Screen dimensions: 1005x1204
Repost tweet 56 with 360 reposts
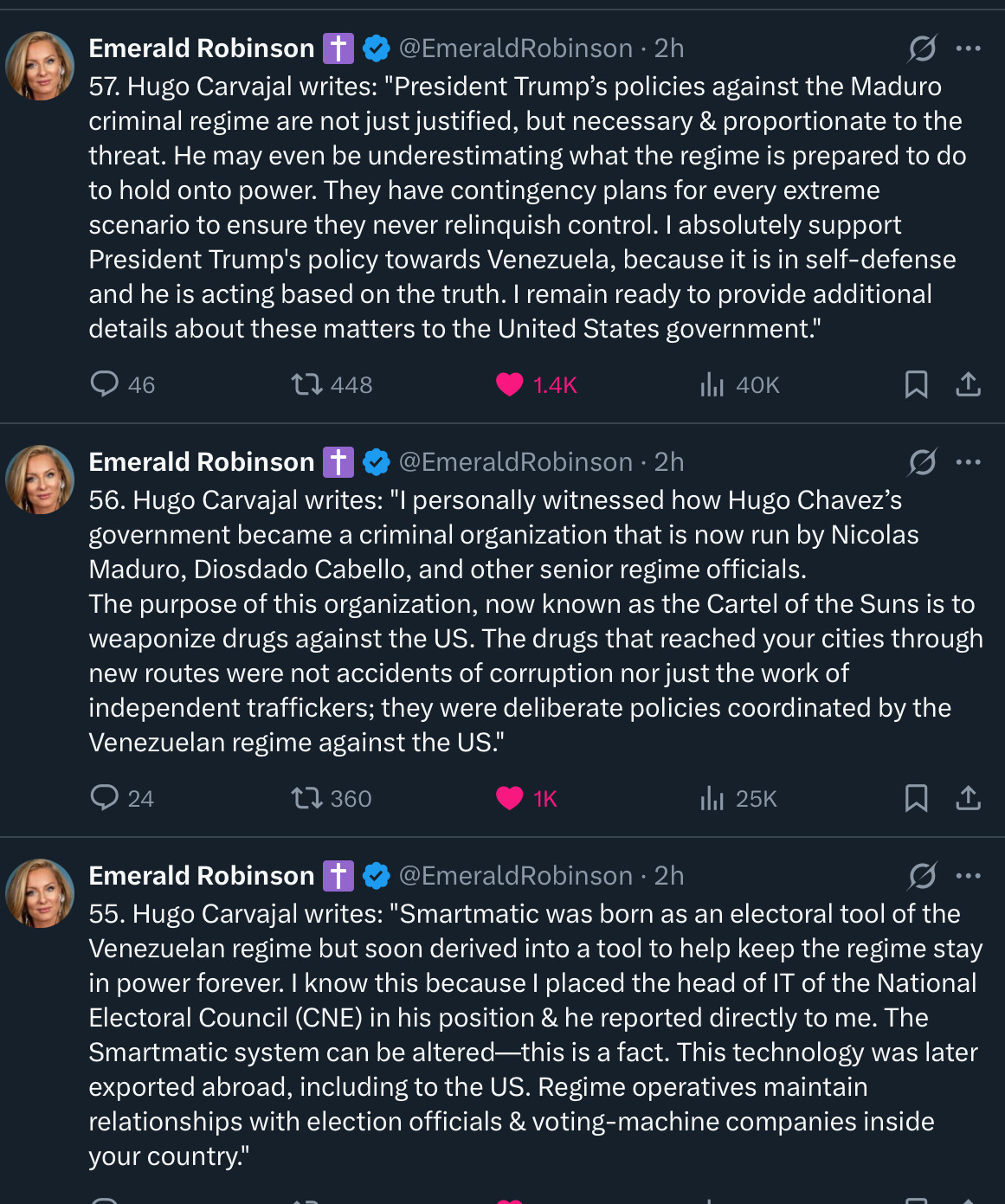[x=306, y=797]
